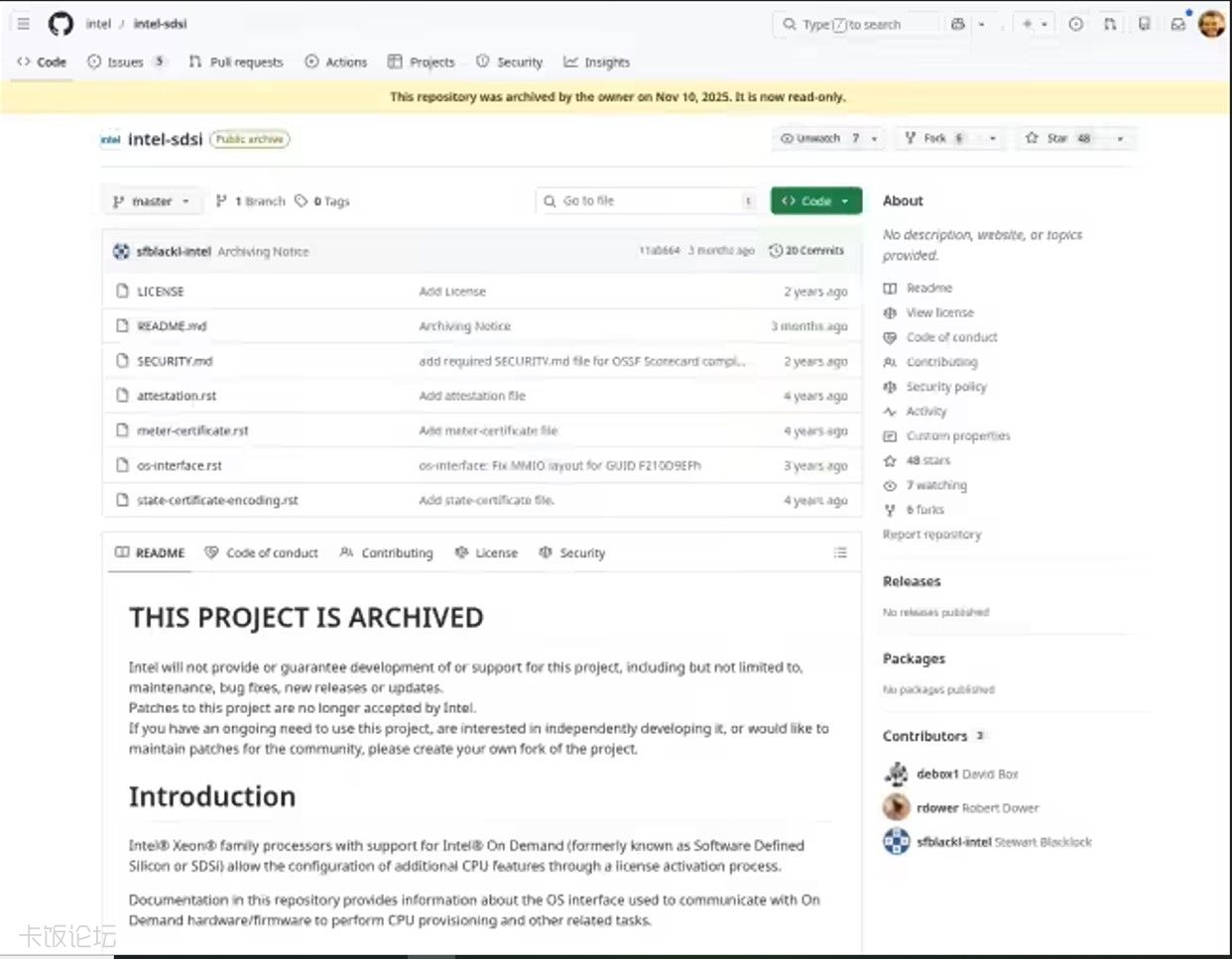This screenshot has width=1232, height=959.
Task: Switch to the Insights tab
Action: tap(597, 61)
